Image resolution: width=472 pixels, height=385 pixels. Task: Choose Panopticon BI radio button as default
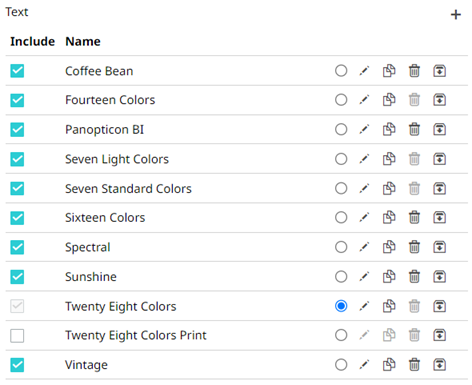(x=341, y=129)
